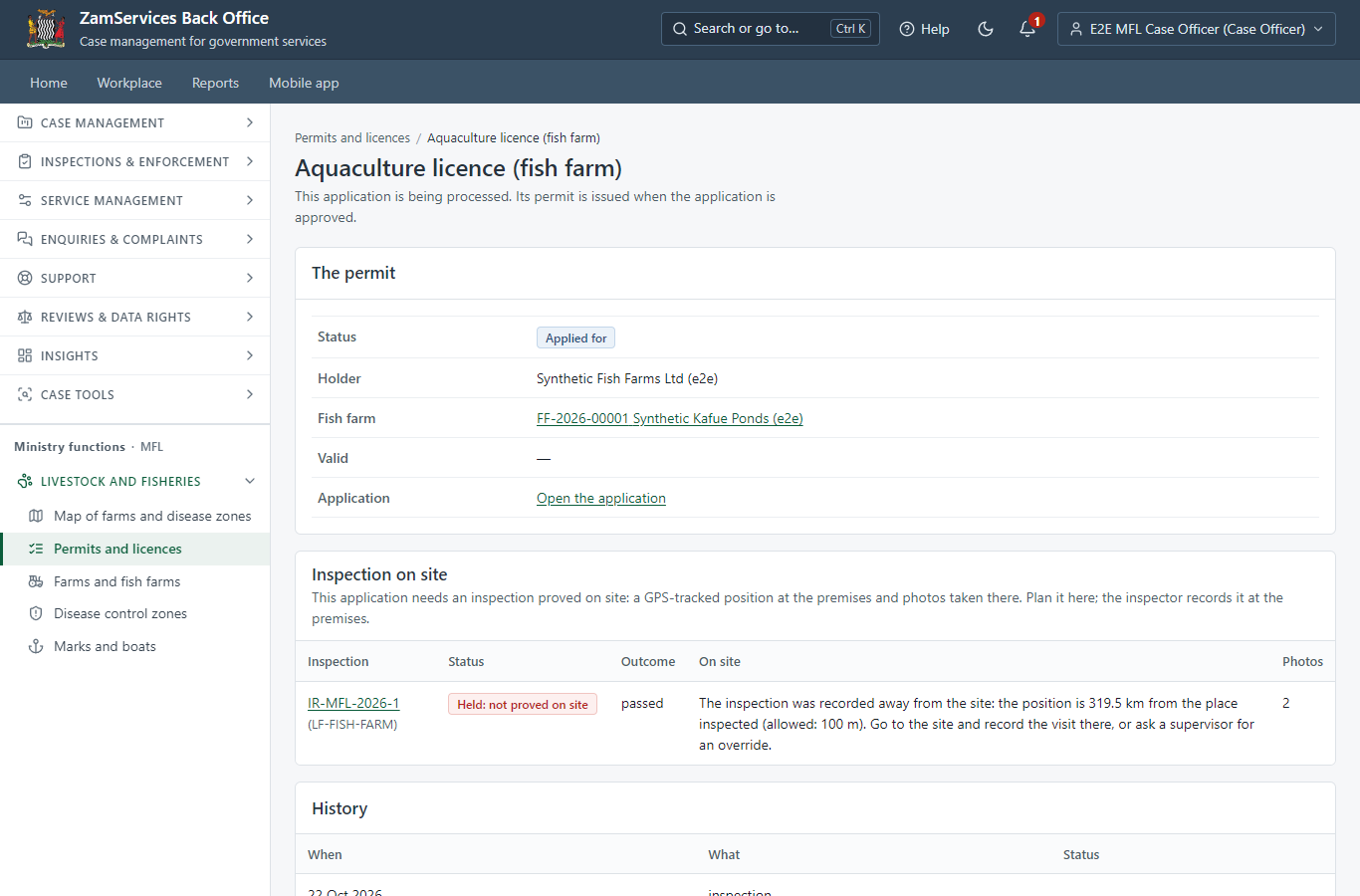This screenshot has width=1360, height=896.
Task: Click the Insights grid icon
Action: 25,355
